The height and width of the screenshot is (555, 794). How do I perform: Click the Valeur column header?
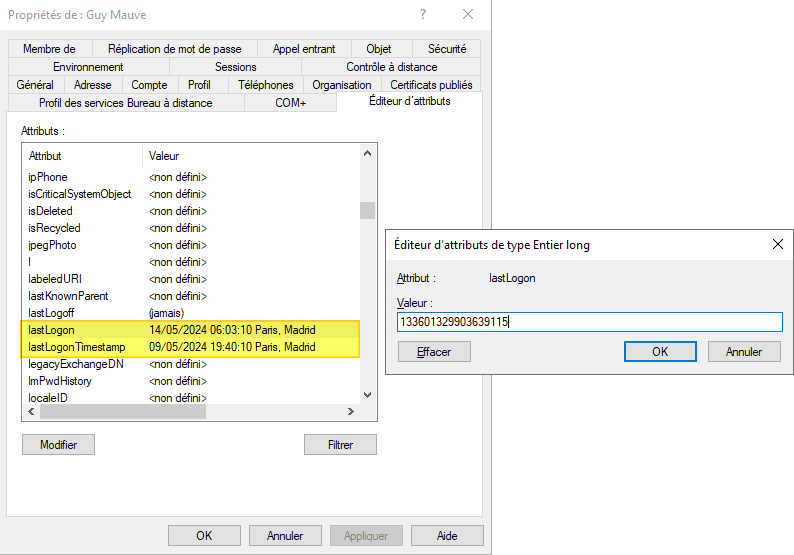252,156
